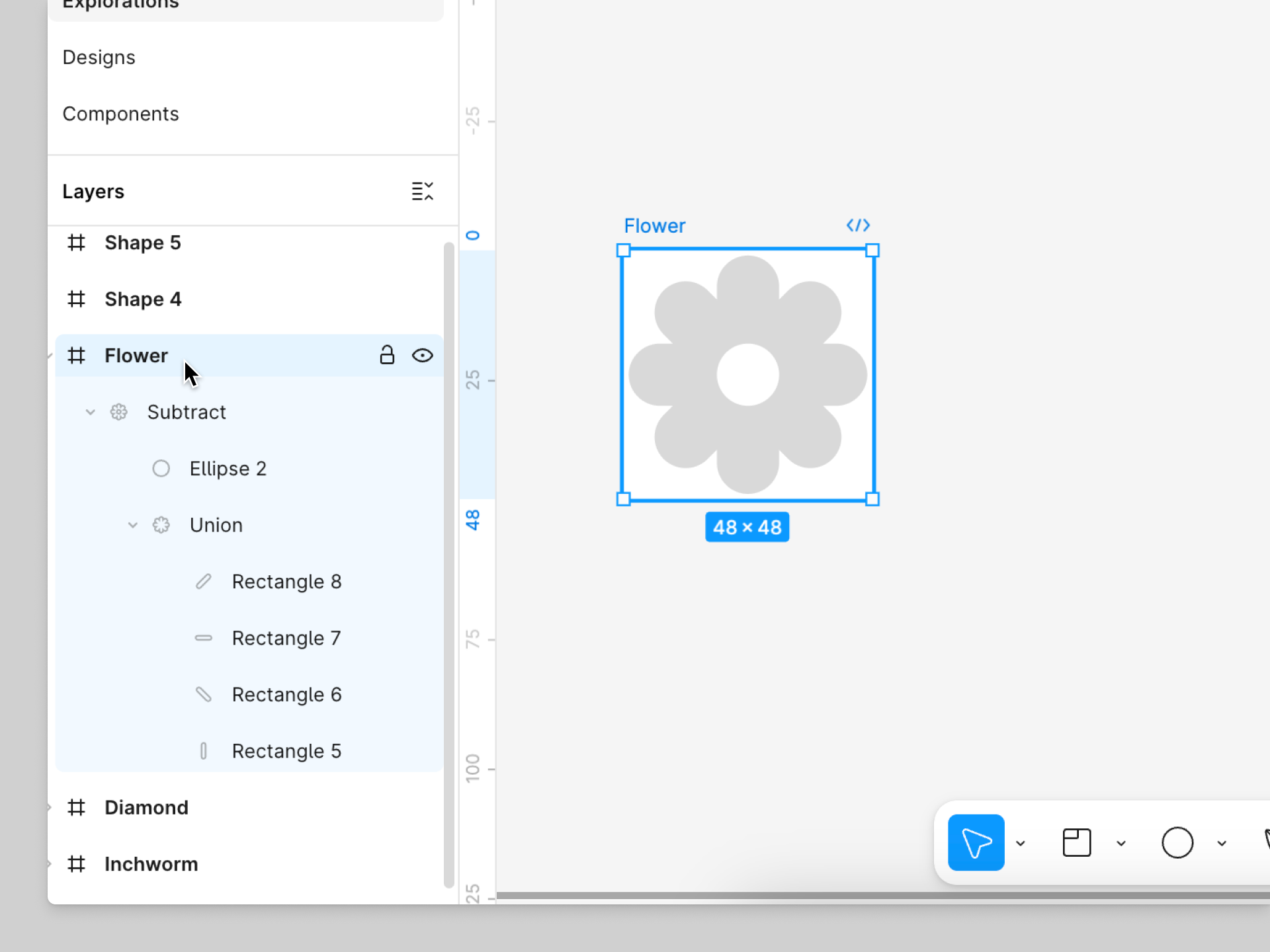Open Move tool dropdown arrow
1270x952 pixels.
click(1021, 843)
